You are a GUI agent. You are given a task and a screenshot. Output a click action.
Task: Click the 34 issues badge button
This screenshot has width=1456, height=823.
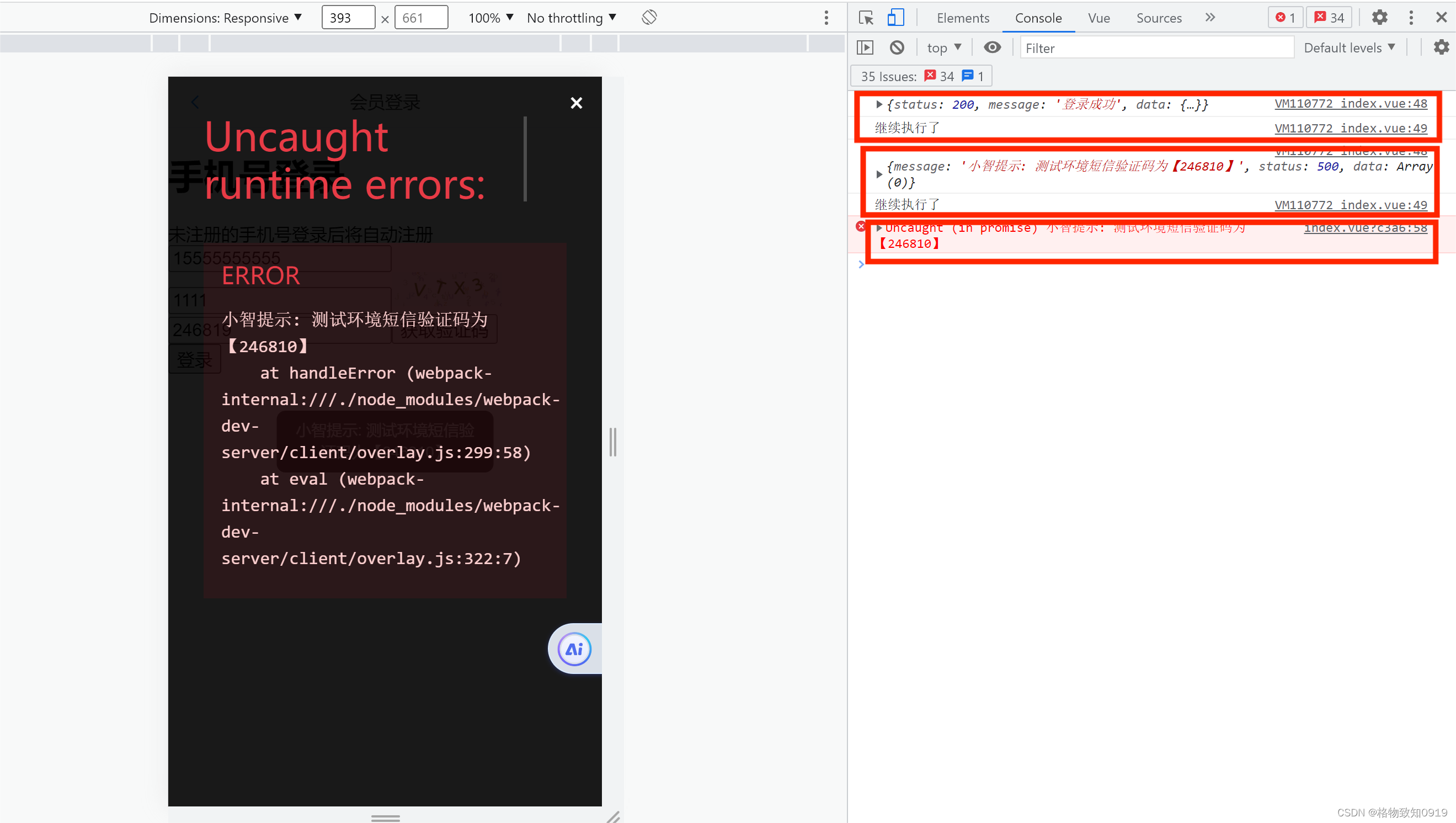point(1329,18)
